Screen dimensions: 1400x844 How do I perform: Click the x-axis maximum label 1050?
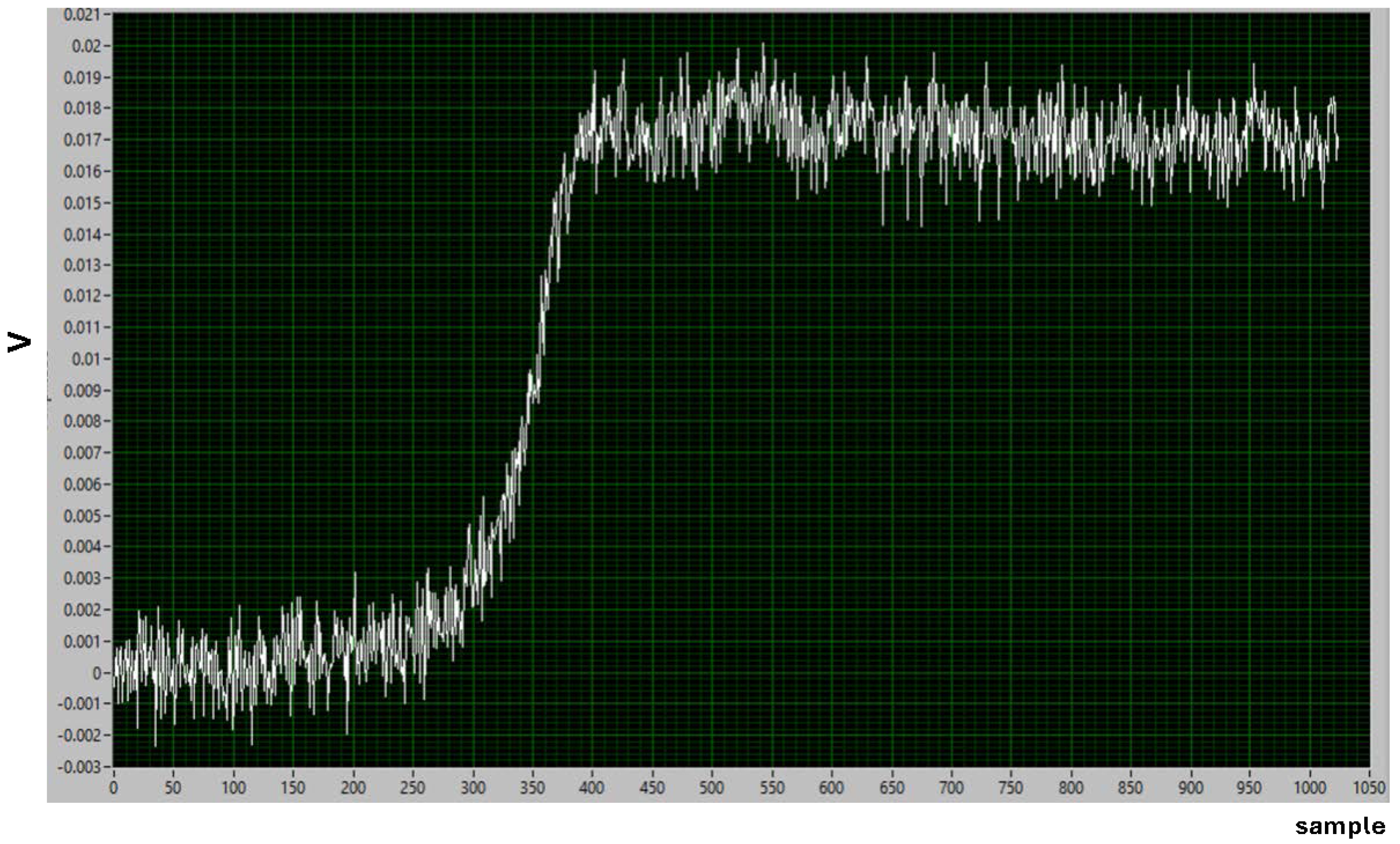tap(1369, 787)
